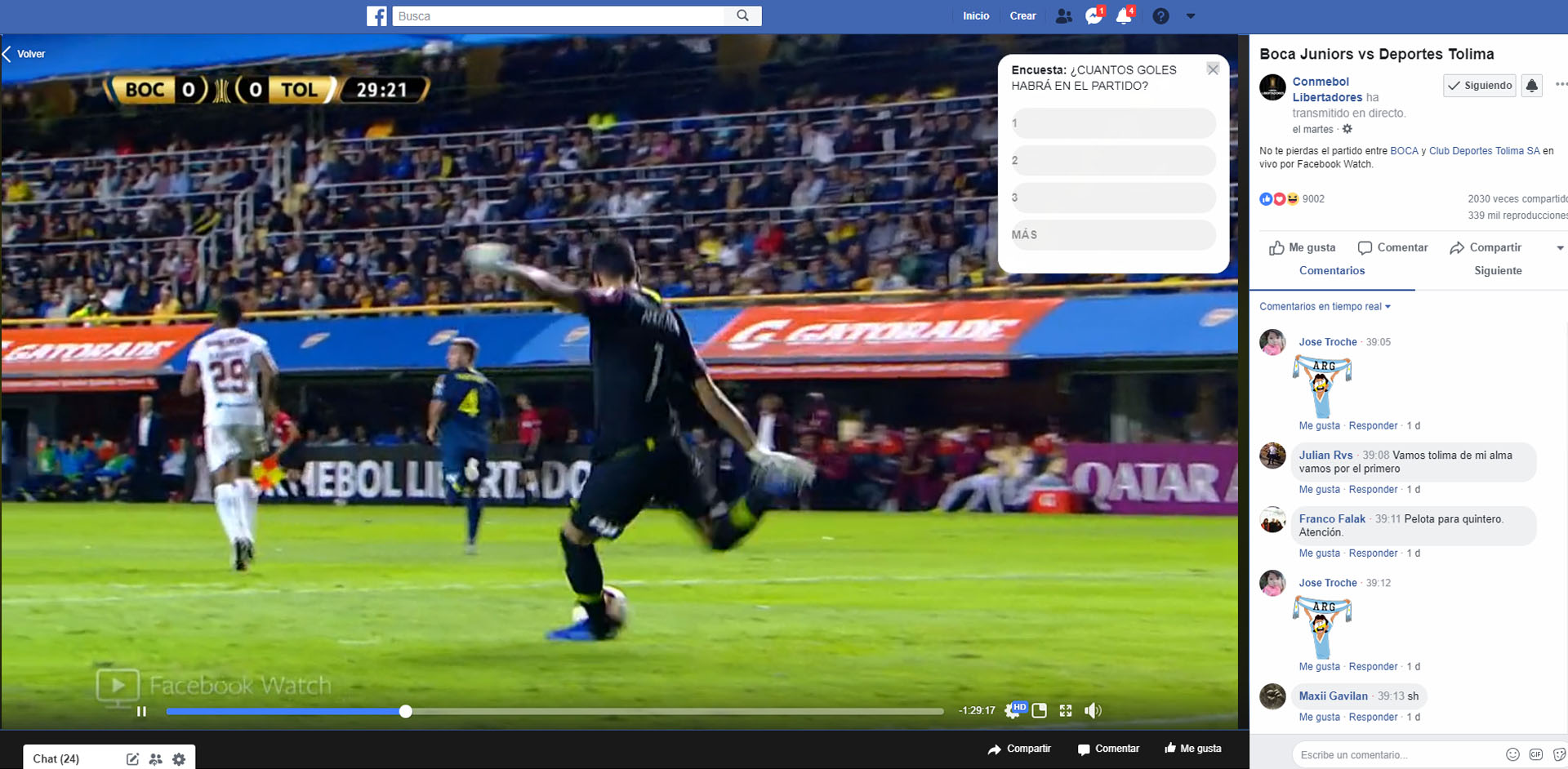Open Julian Rvs avatar

tap(1272, 456)
